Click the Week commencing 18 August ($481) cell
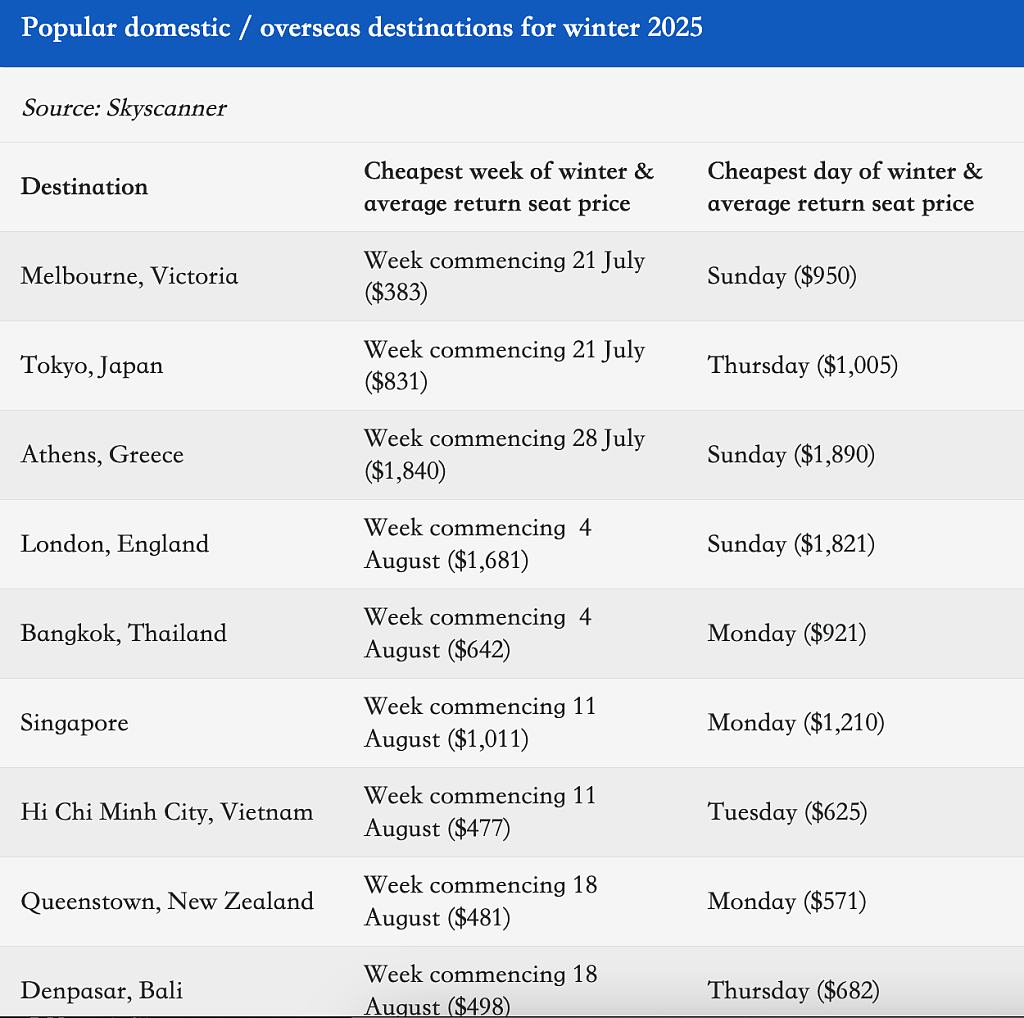The image size is (1024, 1018). pos(481,902)
